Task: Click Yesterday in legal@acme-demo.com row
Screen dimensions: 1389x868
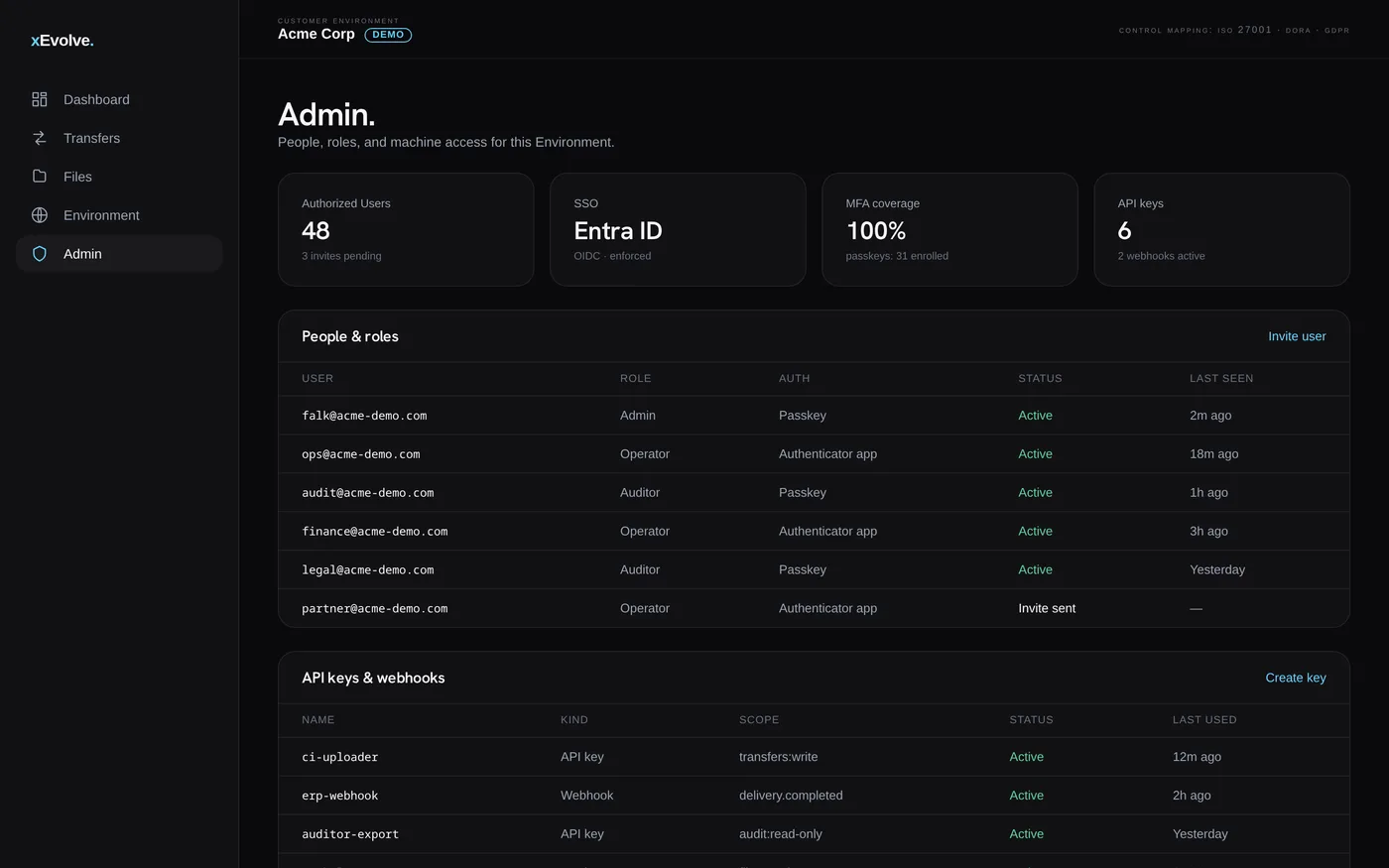Action: tap(1217, 570)
